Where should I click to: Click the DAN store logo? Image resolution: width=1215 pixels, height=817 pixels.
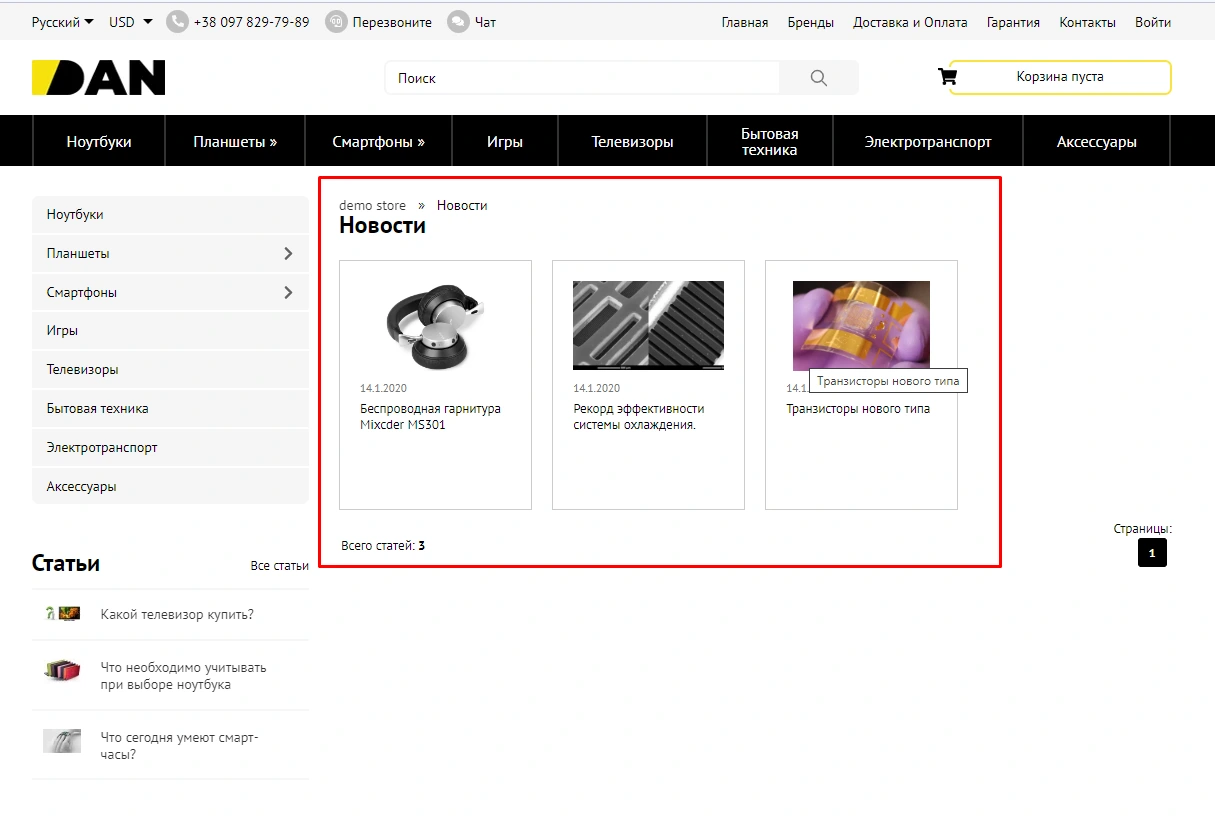(99, 78)
